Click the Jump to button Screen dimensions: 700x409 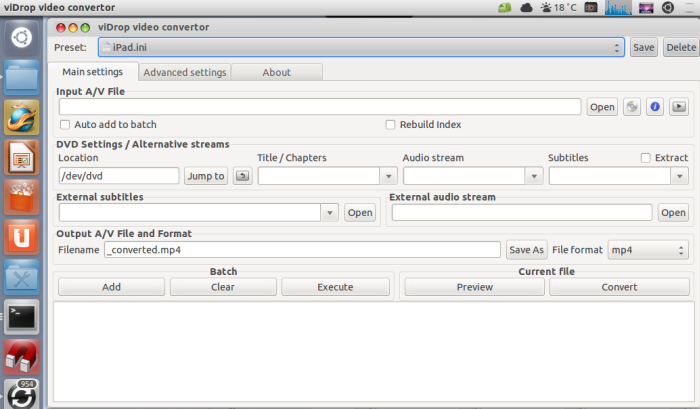click(206, 176)
